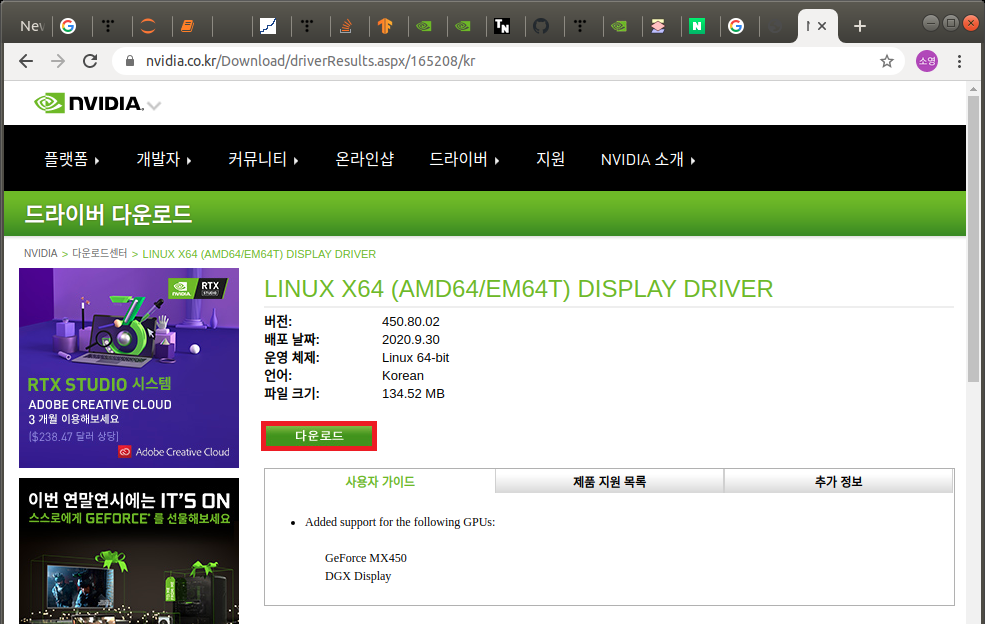987x624 pixels.
Task: Click the release date 2020.9.30
Action: point(410,339)
